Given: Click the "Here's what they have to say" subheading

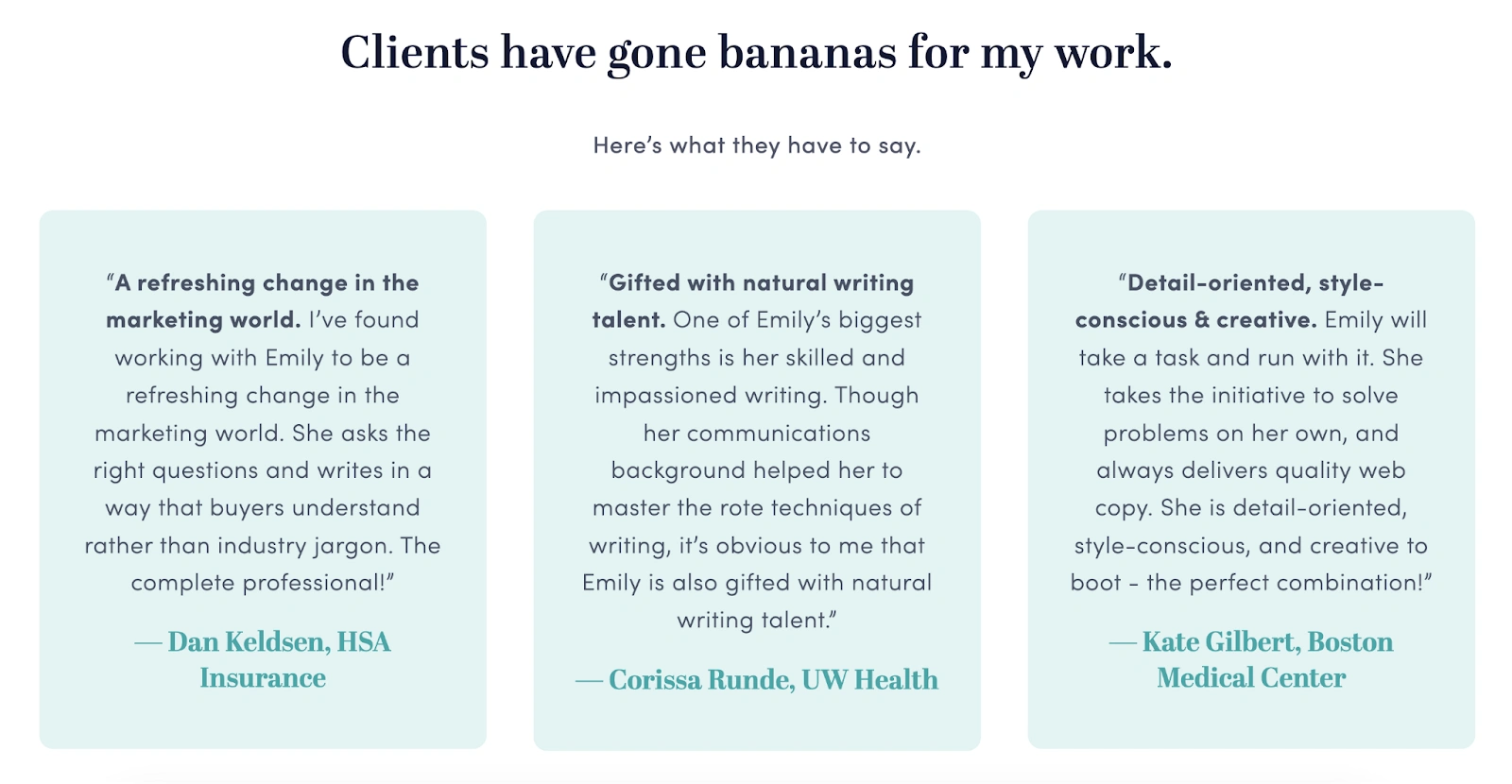Looking at the screenshot, I should coord(756,145).
